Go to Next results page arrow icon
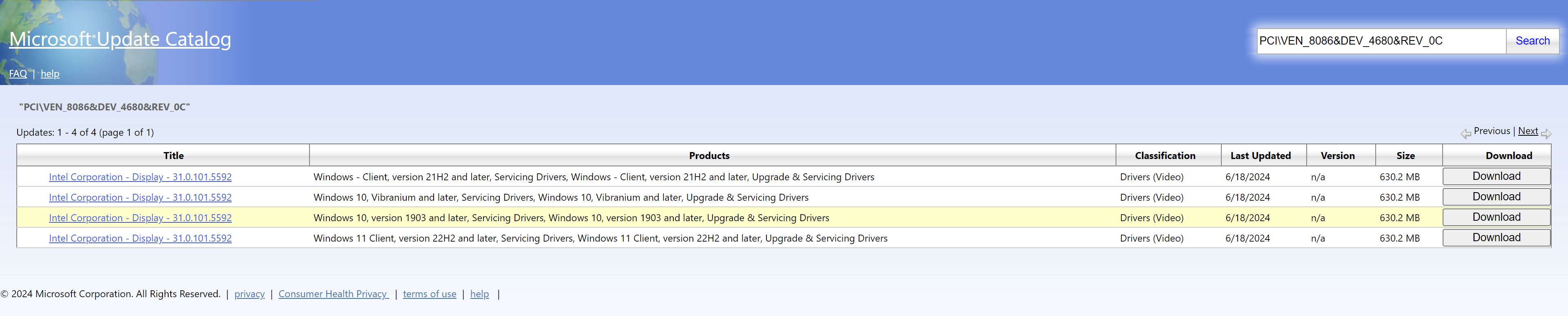 click(x=1546, y=133)
